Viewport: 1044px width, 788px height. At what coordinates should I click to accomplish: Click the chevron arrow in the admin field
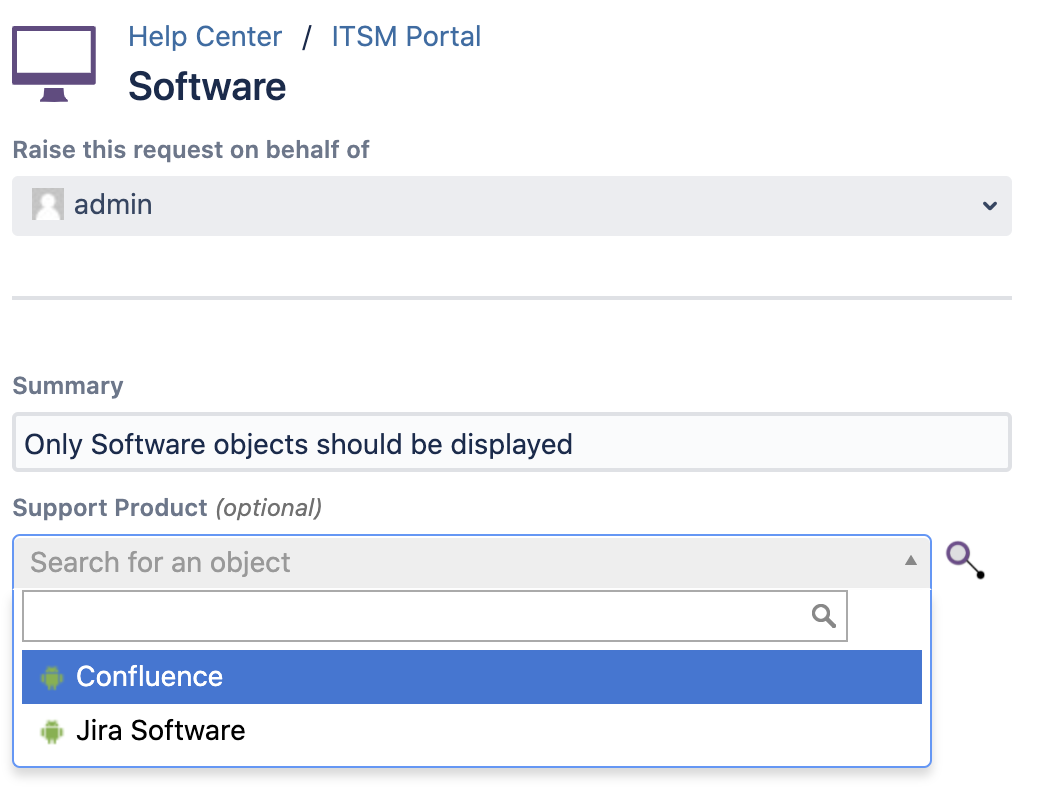click(989, 206)
